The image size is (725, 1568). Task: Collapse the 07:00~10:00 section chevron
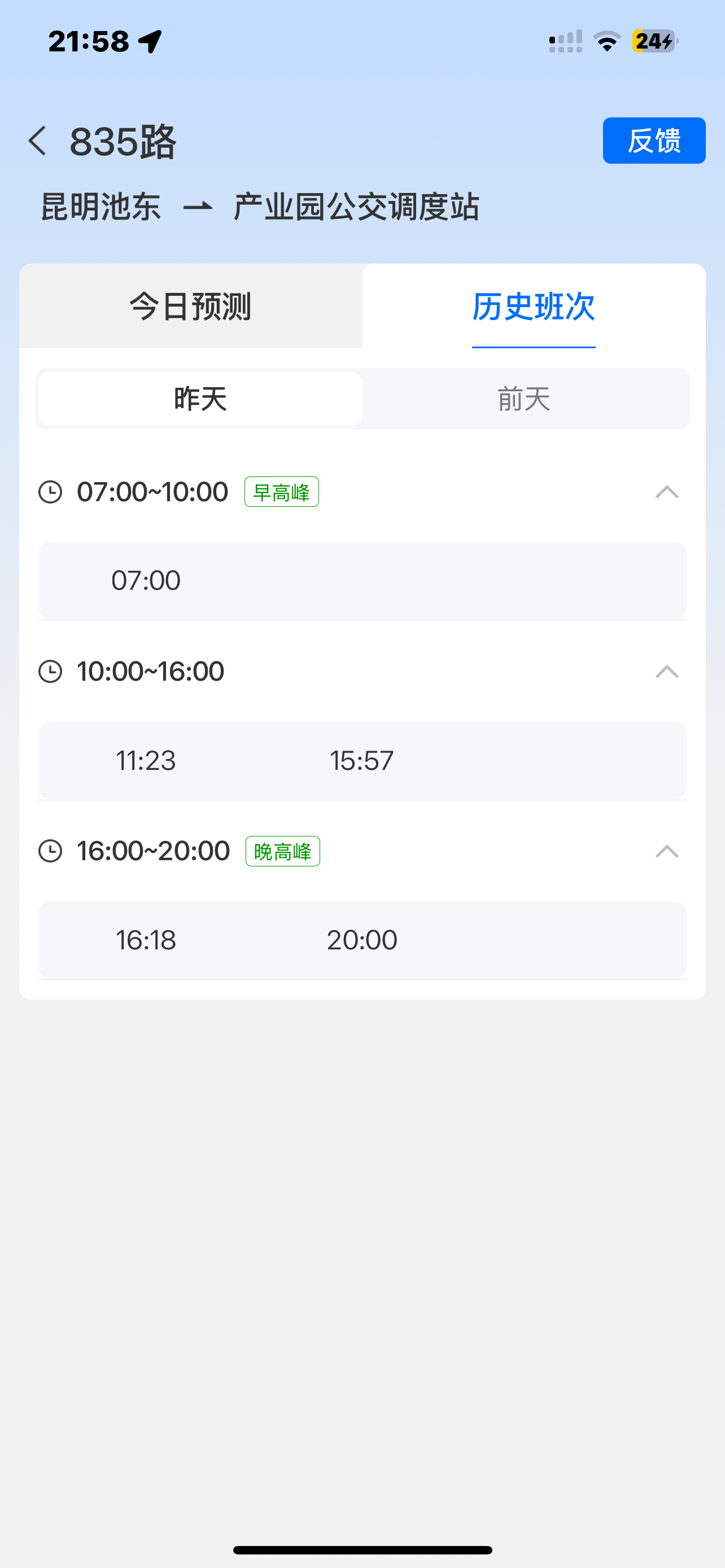tap(667, 492)
